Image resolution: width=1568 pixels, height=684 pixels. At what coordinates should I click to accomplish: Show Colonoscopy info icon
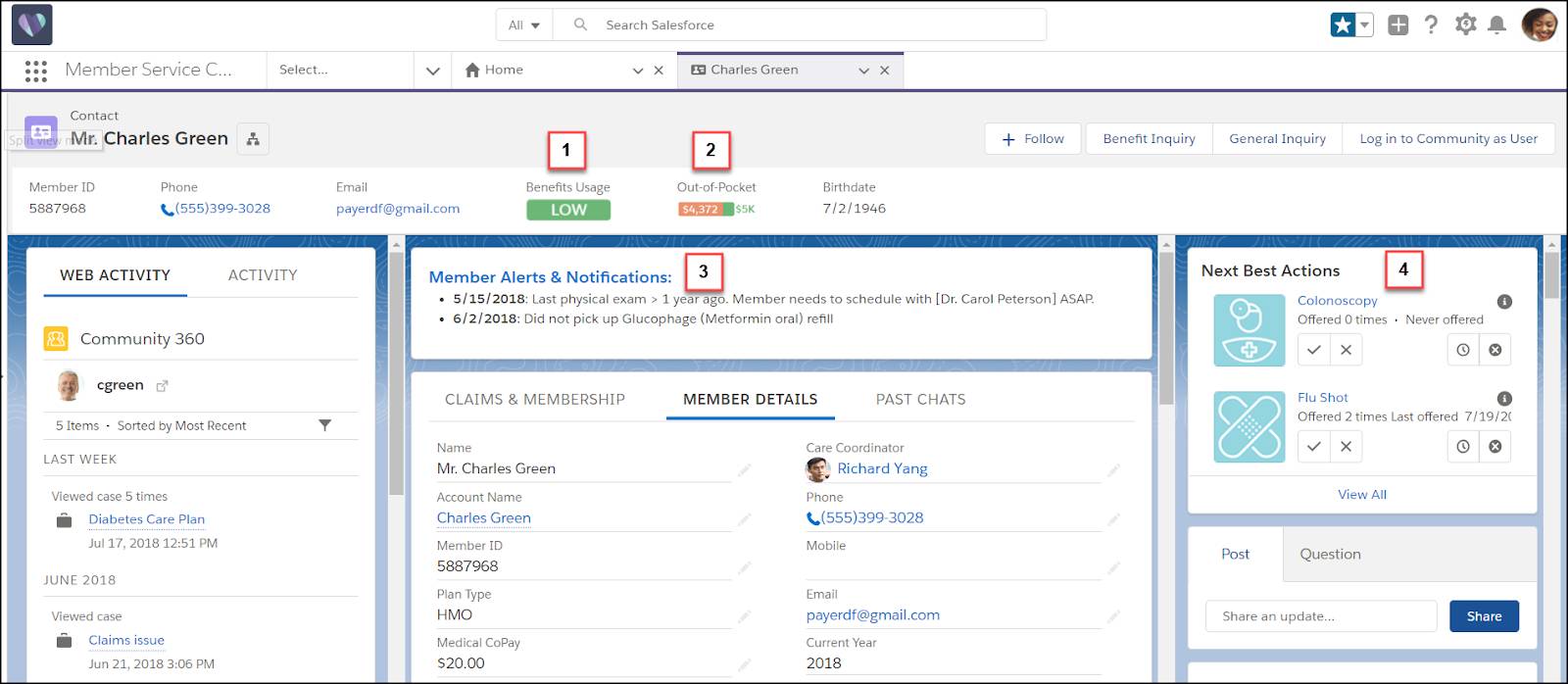coord(1504,302)
